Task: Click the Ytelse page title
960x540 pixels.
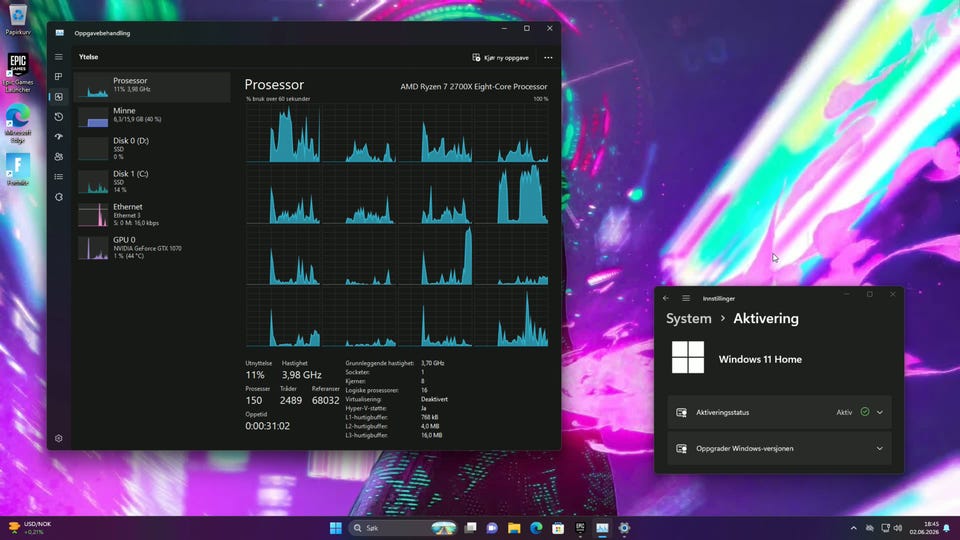Action: pos(88,57)
